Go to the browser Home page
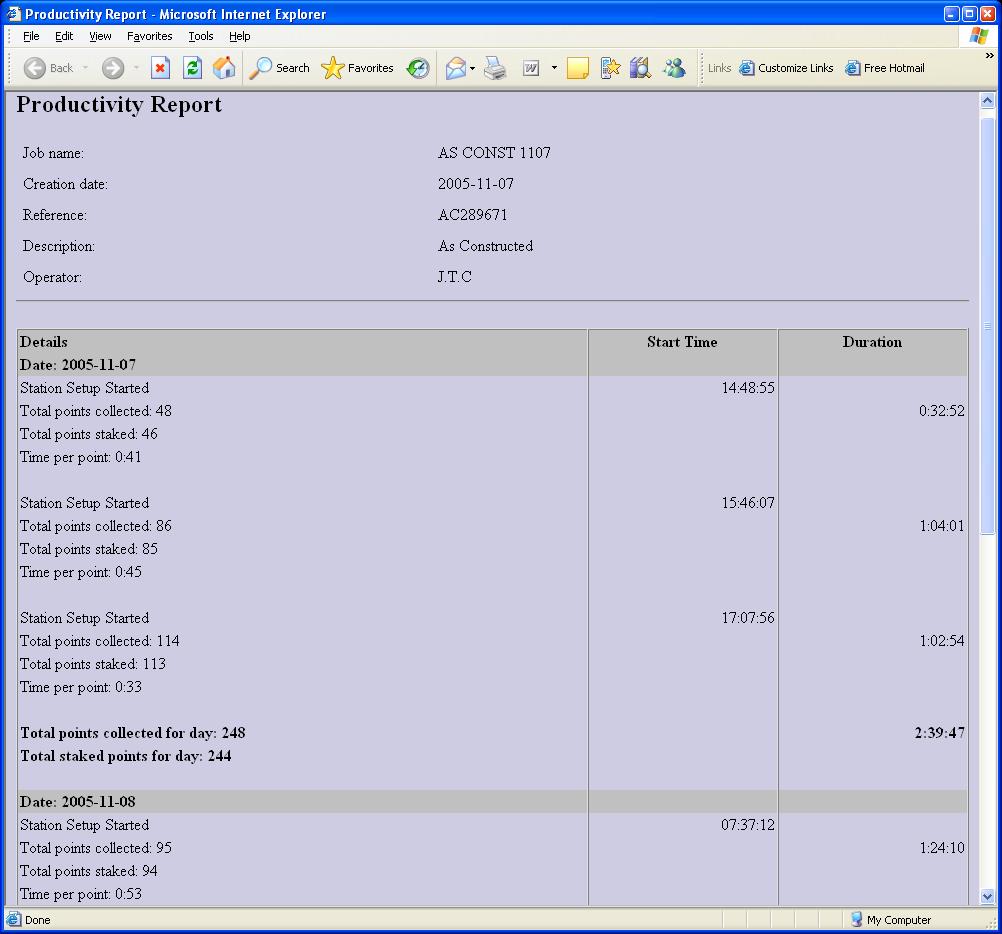The height and width of the screenshot is (934, 1002). click(x=224, y=67)
